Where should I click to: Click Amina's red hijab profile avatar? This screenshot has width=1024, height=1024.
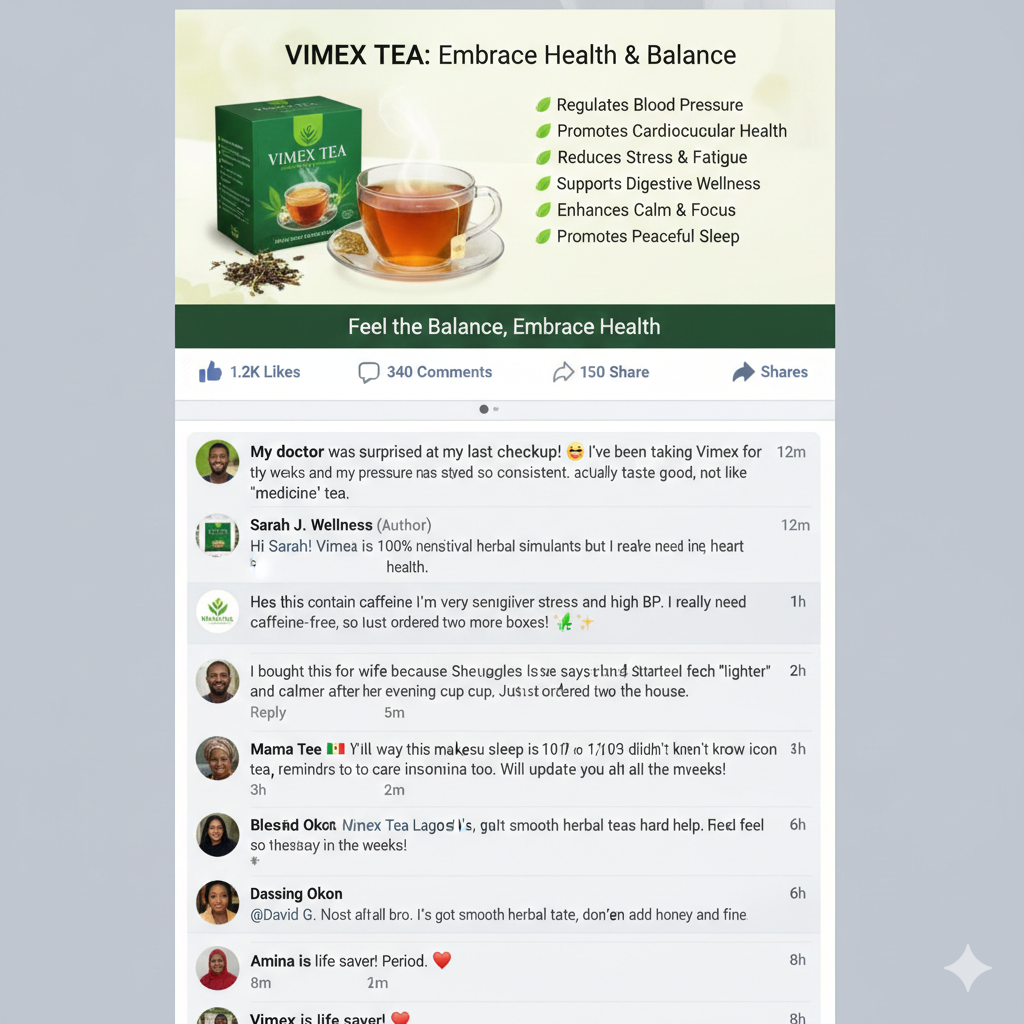[217, 968]
